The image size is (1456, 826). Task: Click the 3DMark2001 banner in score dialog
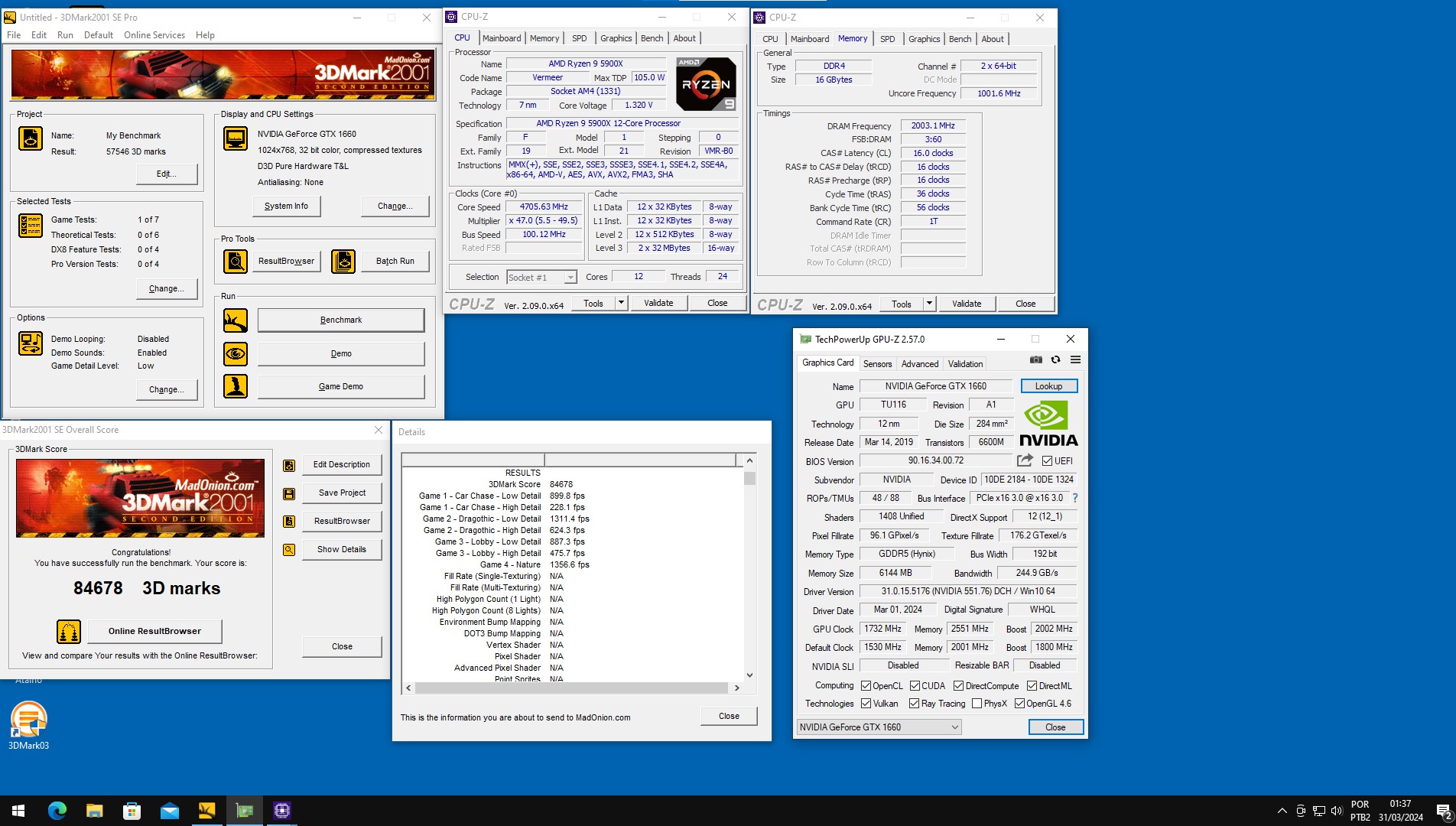coord(141,499)
